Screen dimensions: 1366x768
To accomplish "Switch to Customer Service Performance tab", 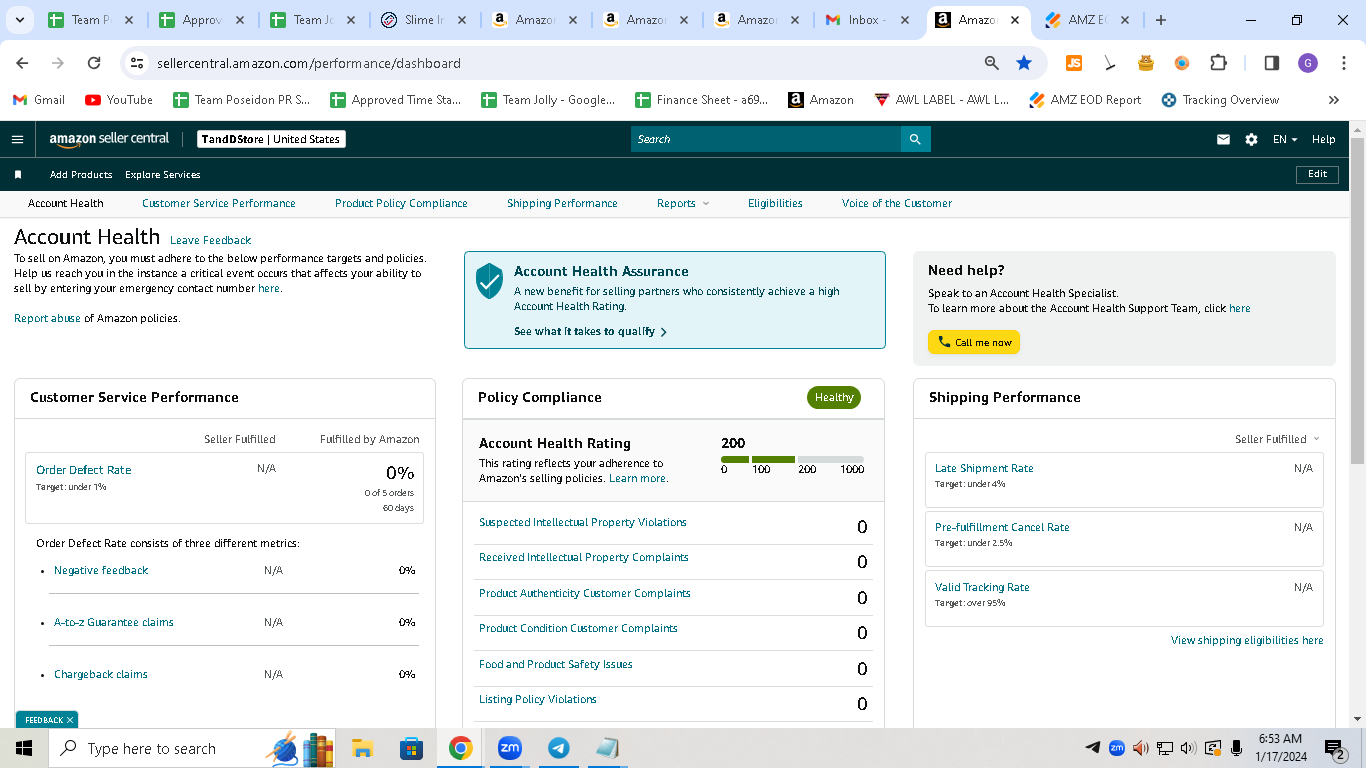I will pyautogui.click(x=219, y=203).
